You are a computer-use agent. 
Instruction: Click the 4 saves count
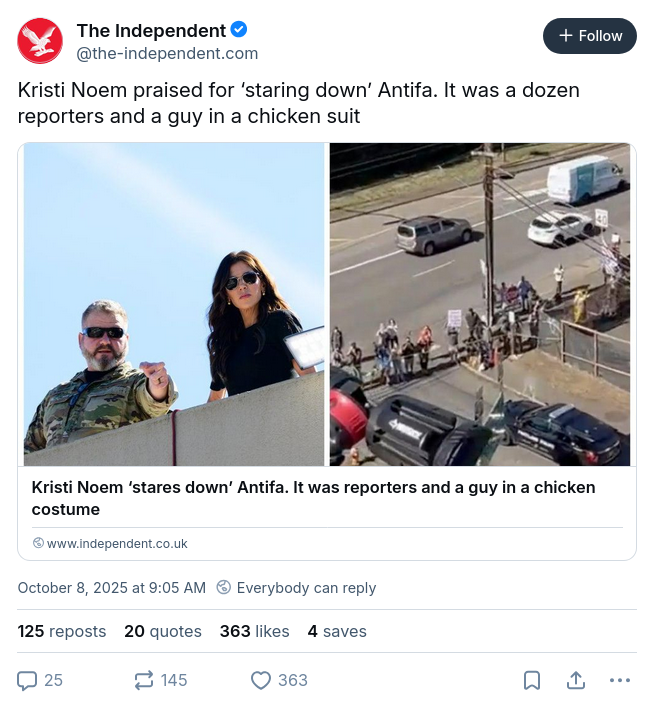click(x=337, y=631)
